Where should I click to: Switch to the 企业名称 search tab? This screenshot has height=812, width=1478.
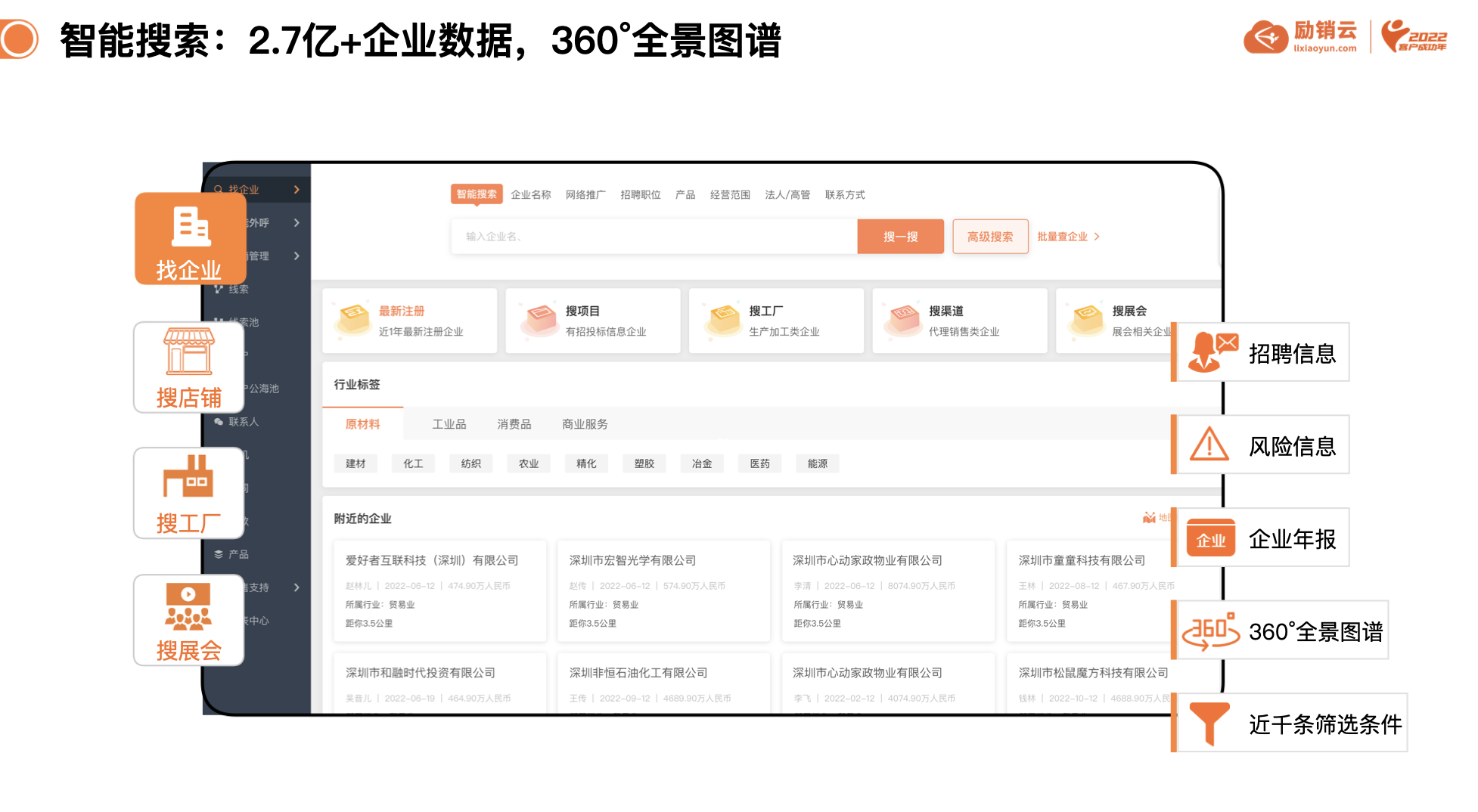[x=530, y=195]
